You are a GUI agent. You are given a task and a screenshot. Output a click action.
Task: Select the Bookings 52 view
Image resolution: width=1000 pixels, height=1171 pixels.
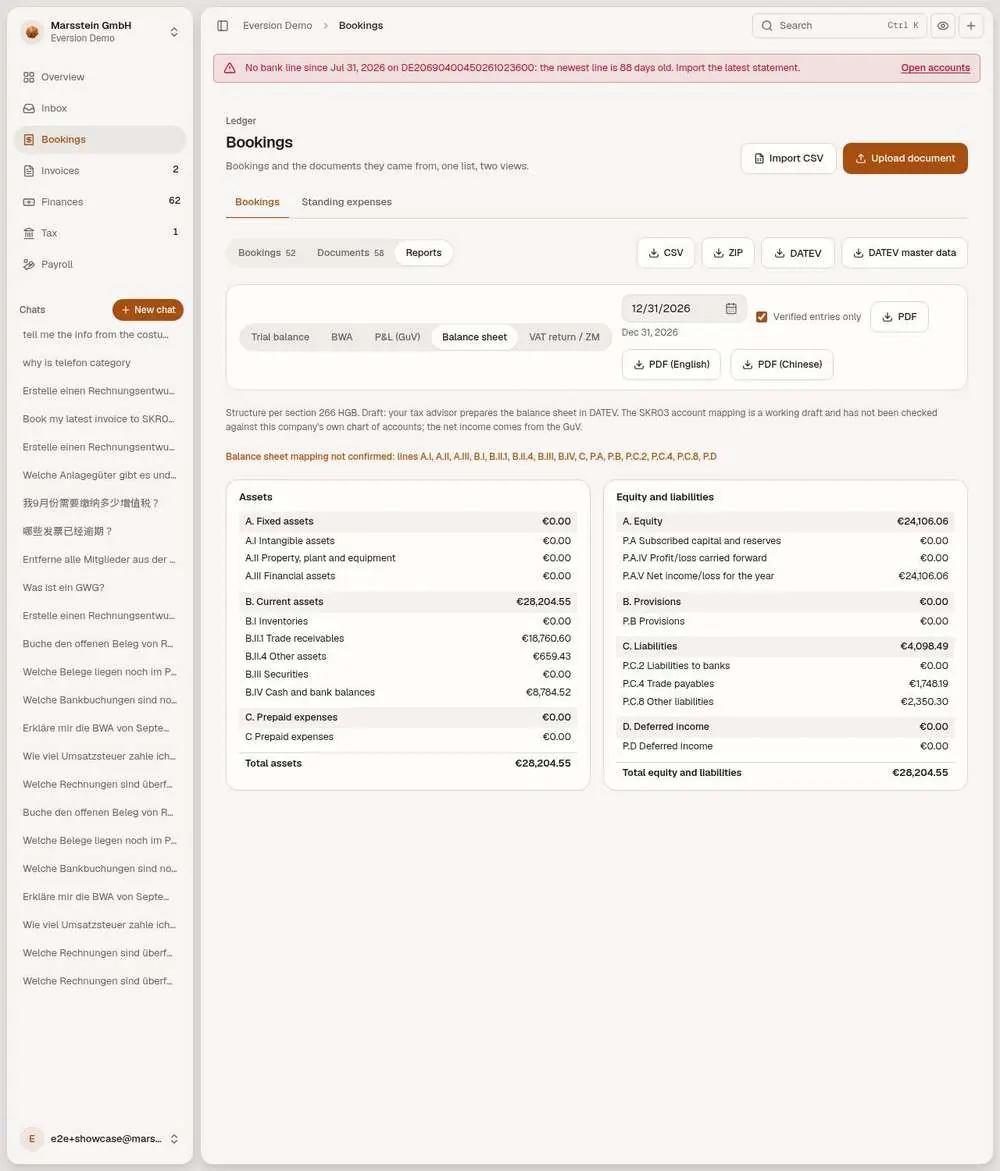pos(267,253)
